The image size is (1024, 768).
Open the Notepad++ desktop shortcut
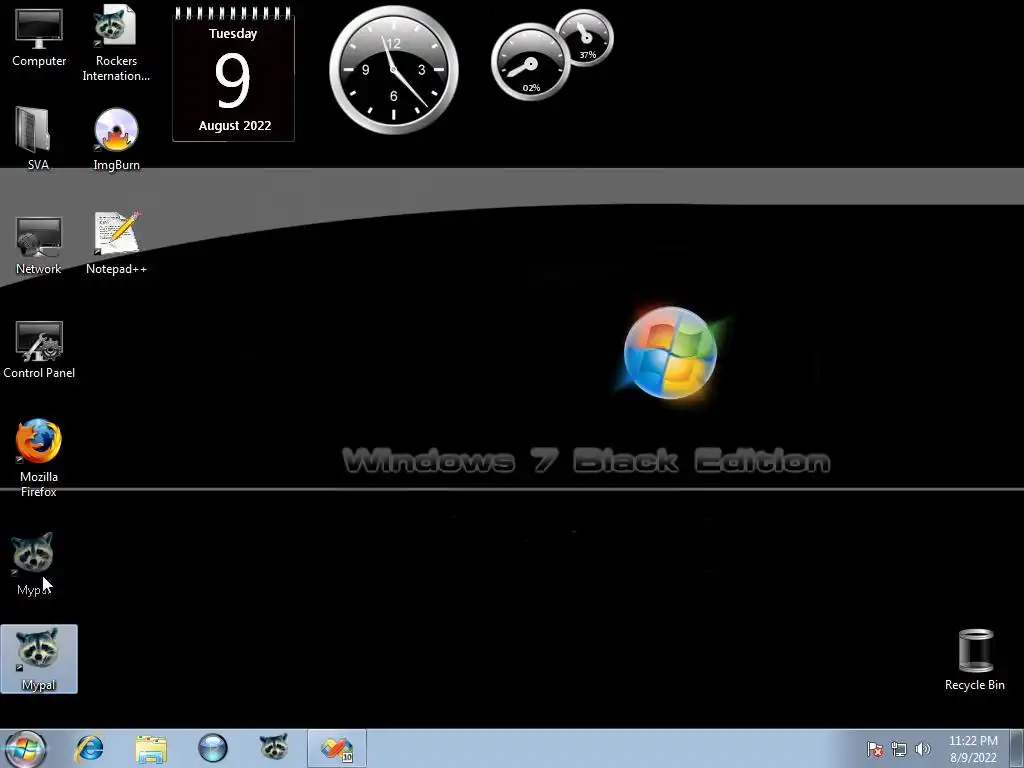pyautogui.click(x=116, y=243)
